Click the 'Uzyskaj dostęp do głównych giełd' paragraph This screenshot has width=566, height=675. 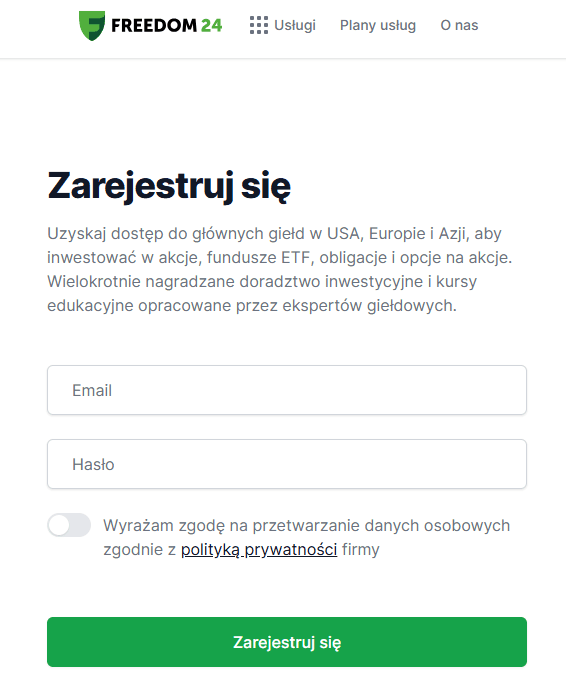280,269
